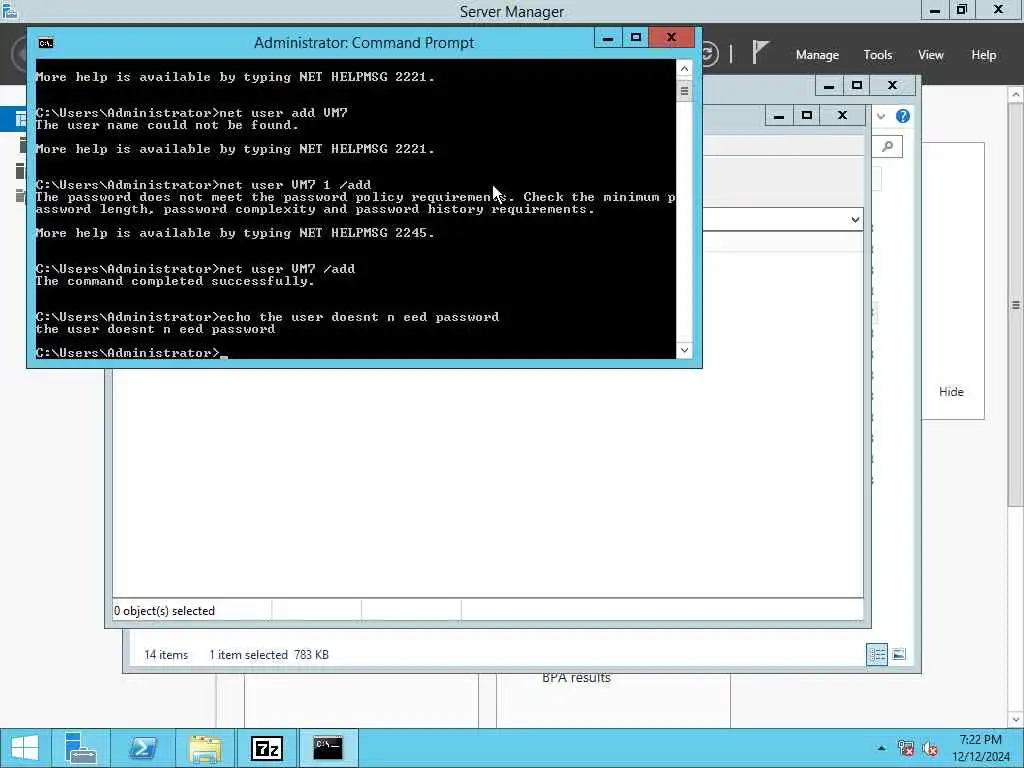The width and height of the screenshot is (1024, 768).
Task: Click the notifications flag icon
Action: point(760,52)
